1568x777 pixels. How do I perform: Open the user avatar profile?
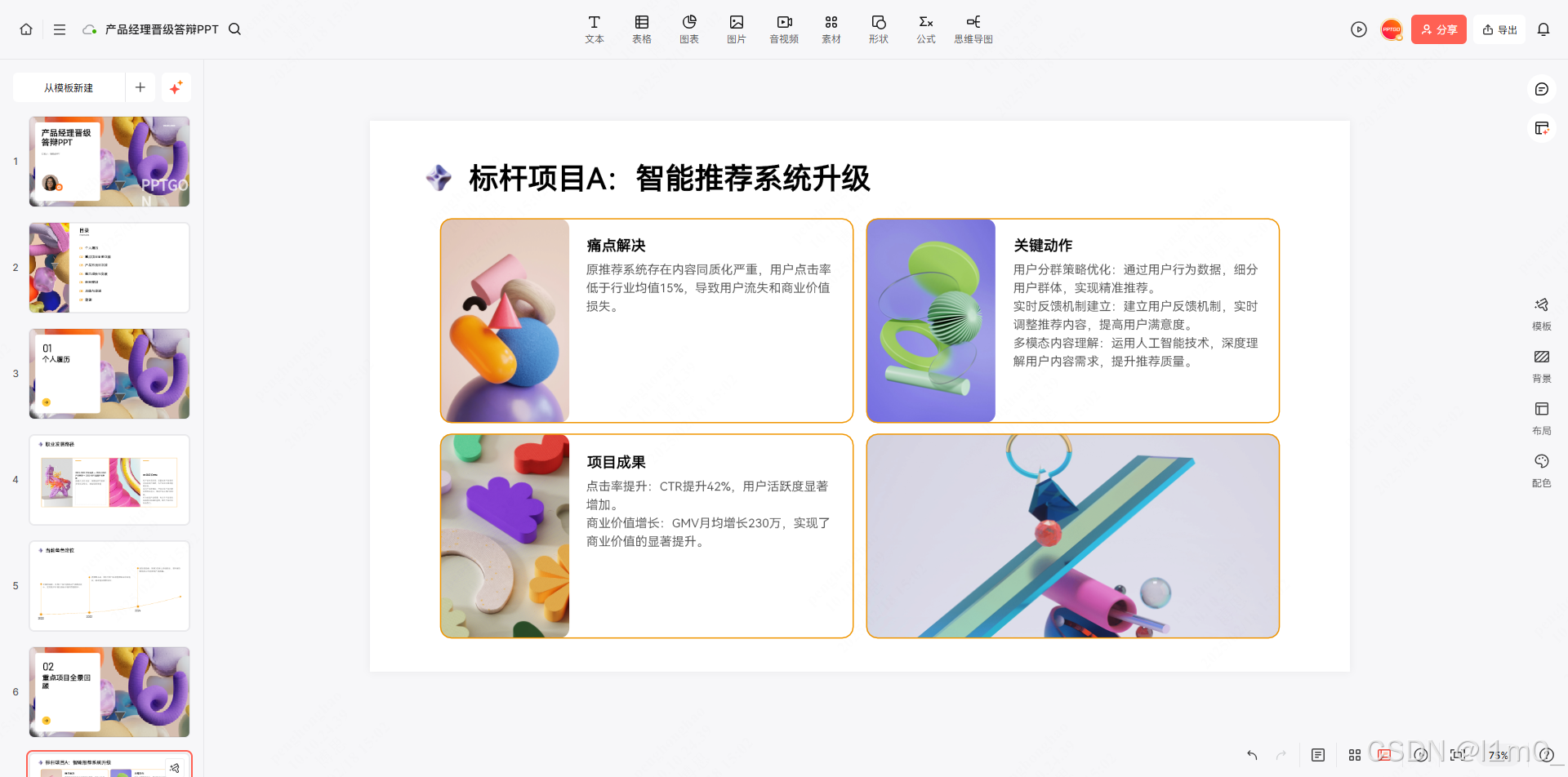[x=1392, y=29]
